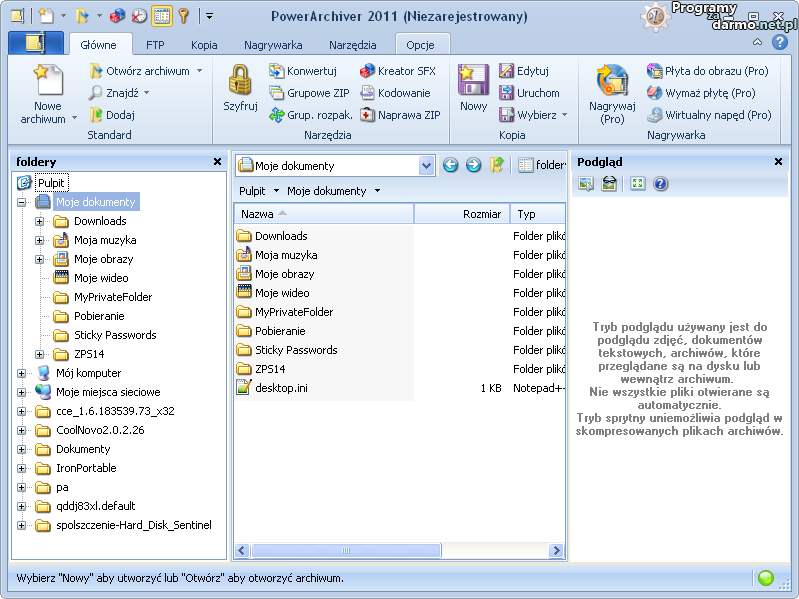This screenshot has width=799, height=599.
Task: Open the Otwórz archiwum dropdown arrow
Action: pos(199,71)
